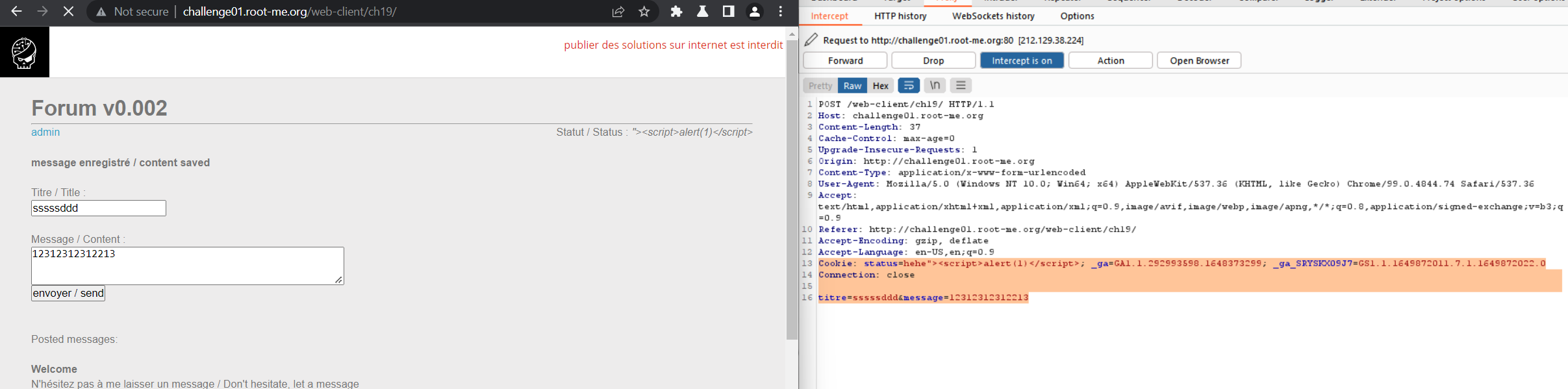Viewport: 1568px width, 389px height.
Task: Click the POST /web-client/ch19/ request line
Action: click(906, 104)
